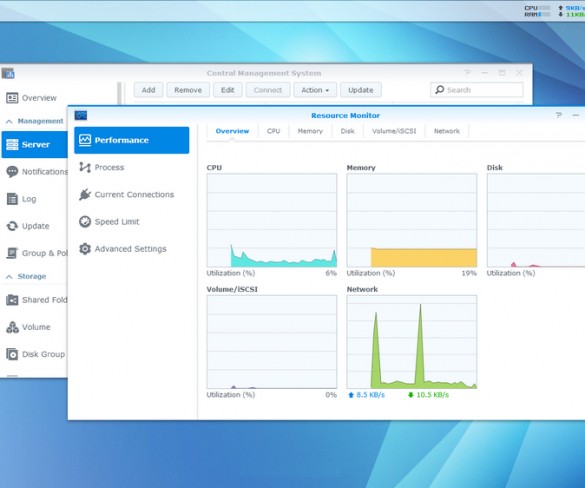The height and width of the screenshot is (488, 585).
Task: Click the search magnifier icon
Action: (x=440, y=90)
